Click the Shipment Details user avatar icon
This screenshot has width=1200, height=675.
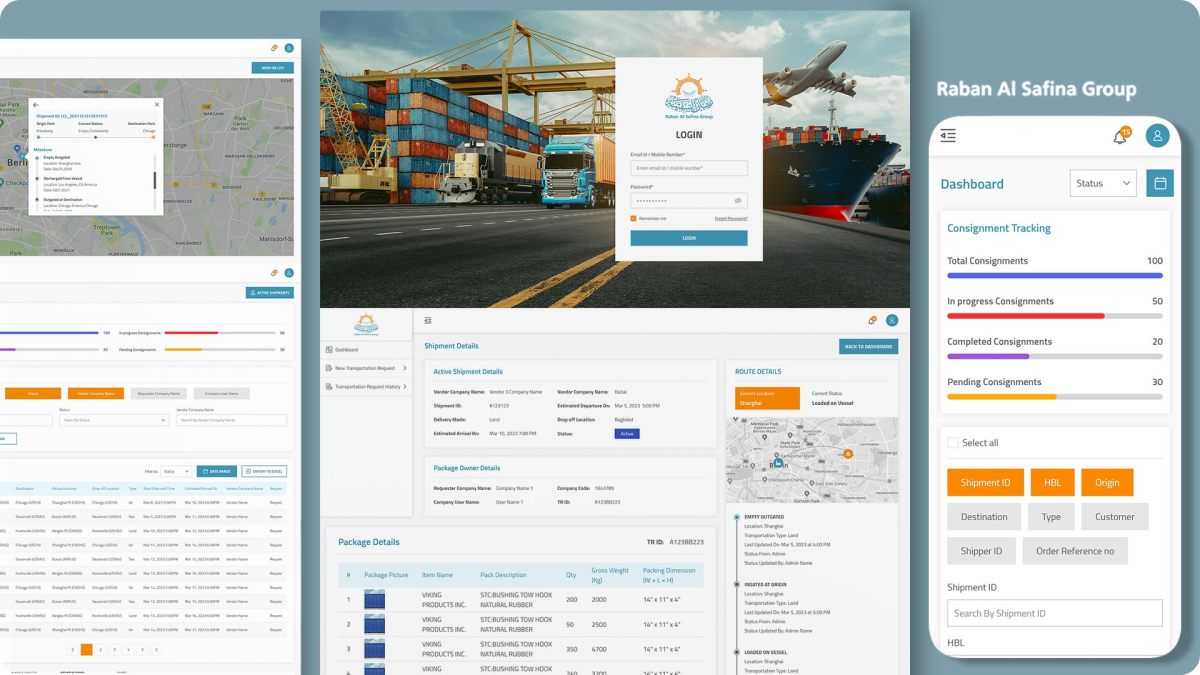tap(892, 320)
